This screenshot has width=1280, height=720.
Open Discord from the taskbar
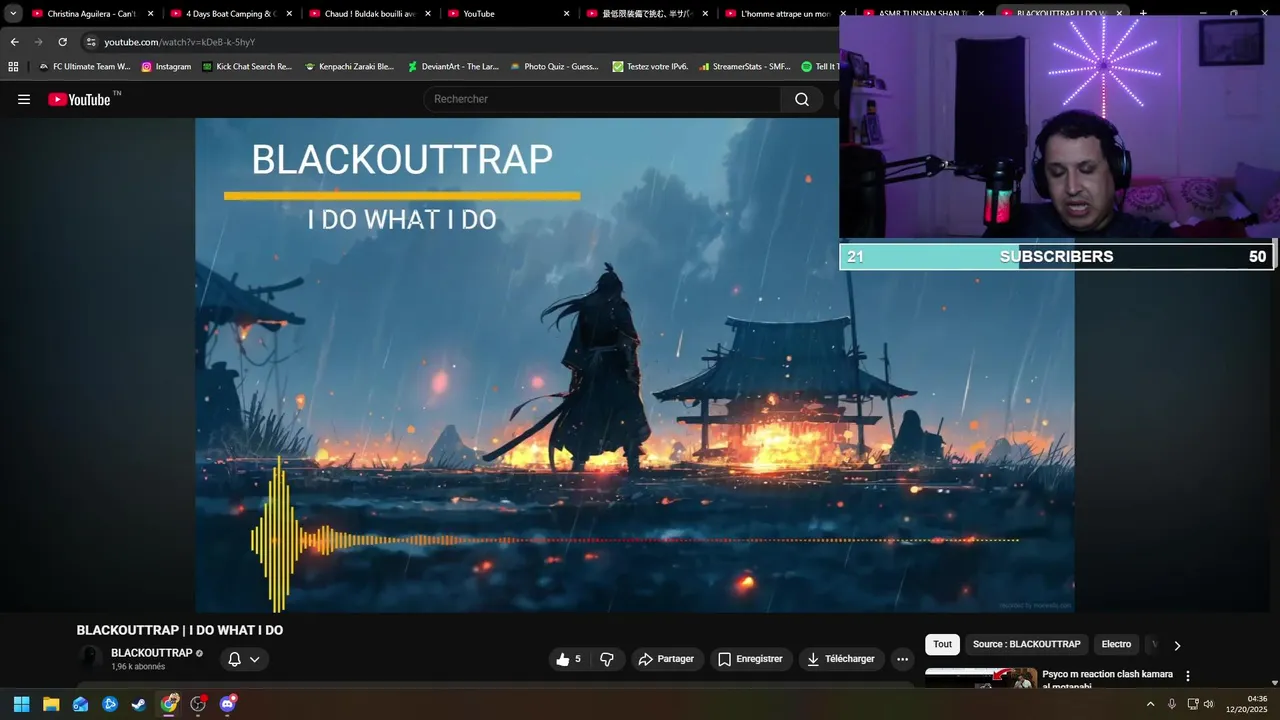point(228,704)
